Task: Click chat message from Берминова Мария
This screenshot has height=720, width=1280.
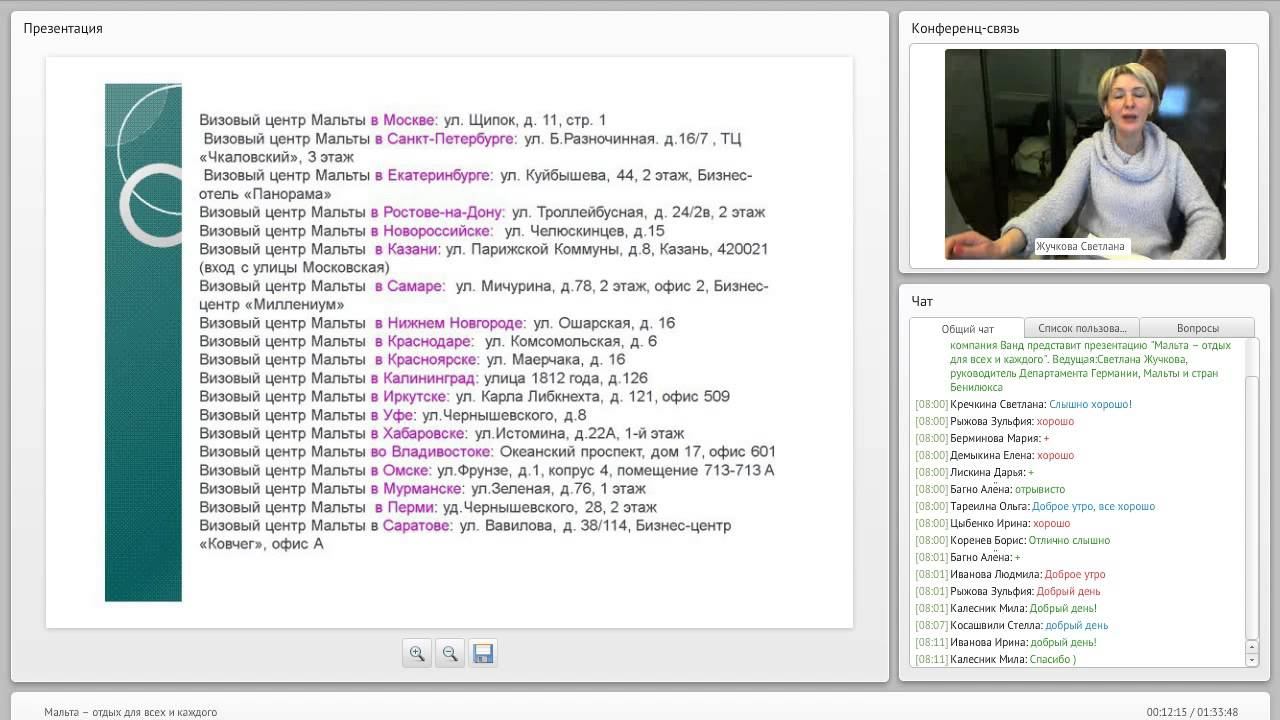Action: (982, 439)
